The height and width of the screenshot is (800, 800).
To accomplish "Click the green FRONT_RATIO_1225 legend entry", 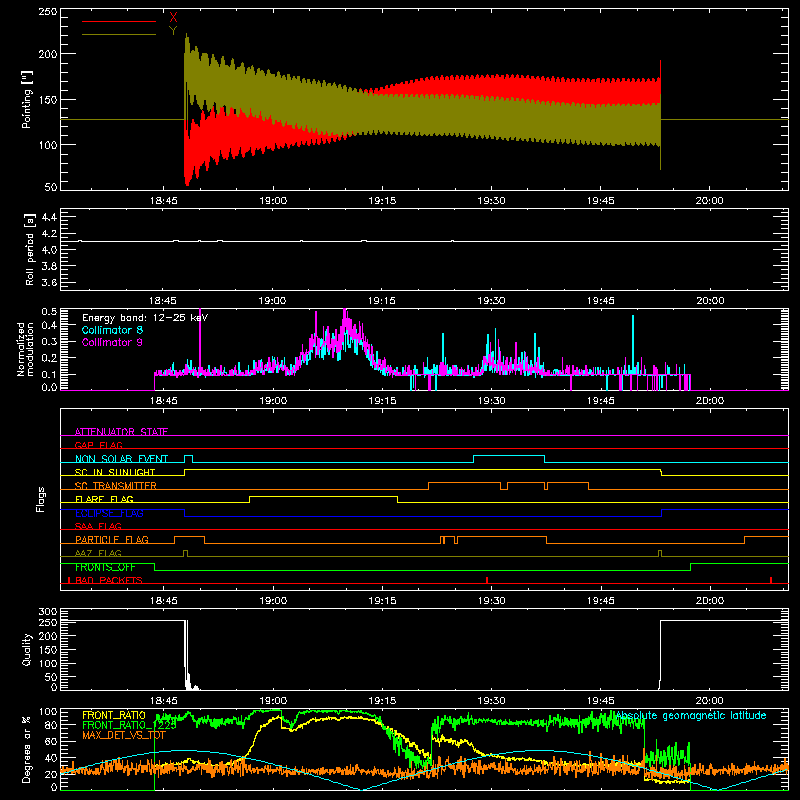I will click(129, 725).
